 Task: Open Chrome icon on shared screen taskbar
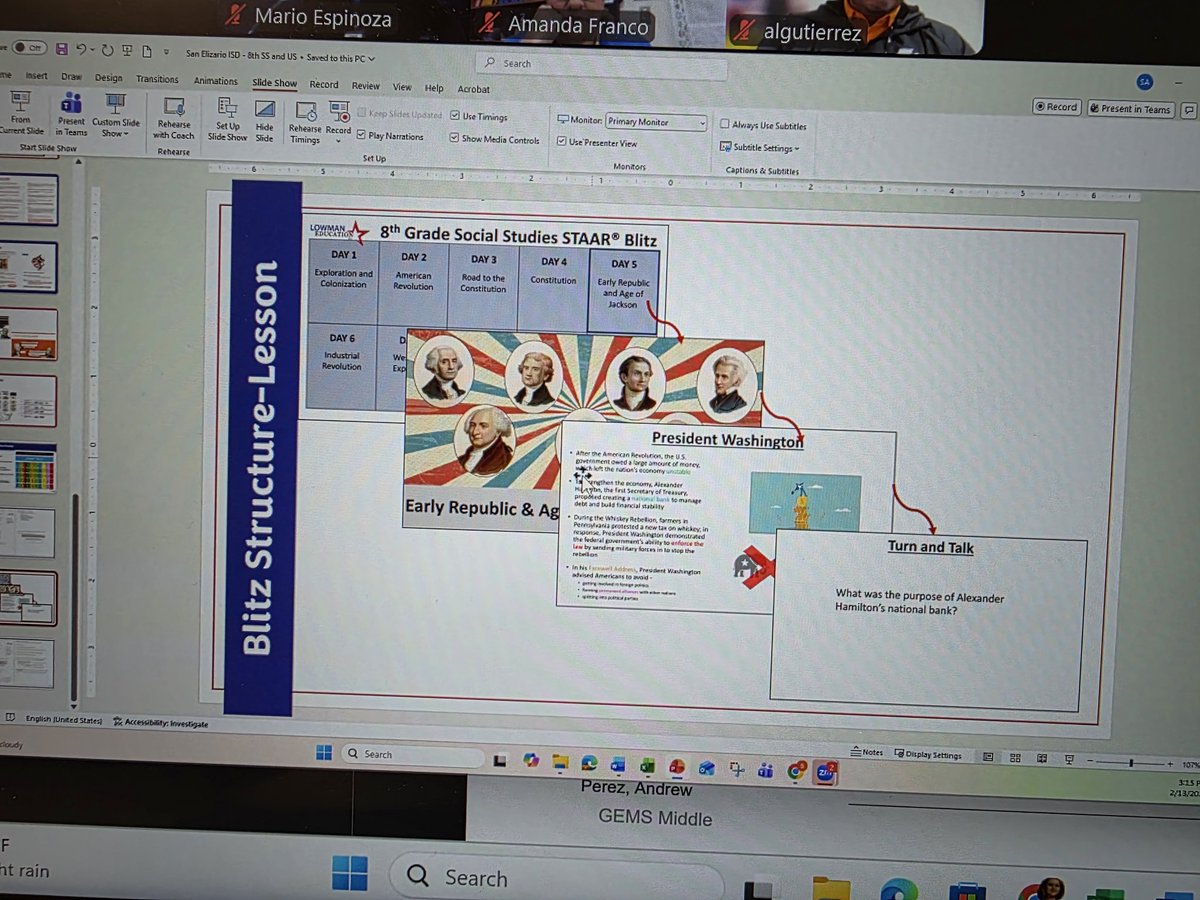coord(796,771)
